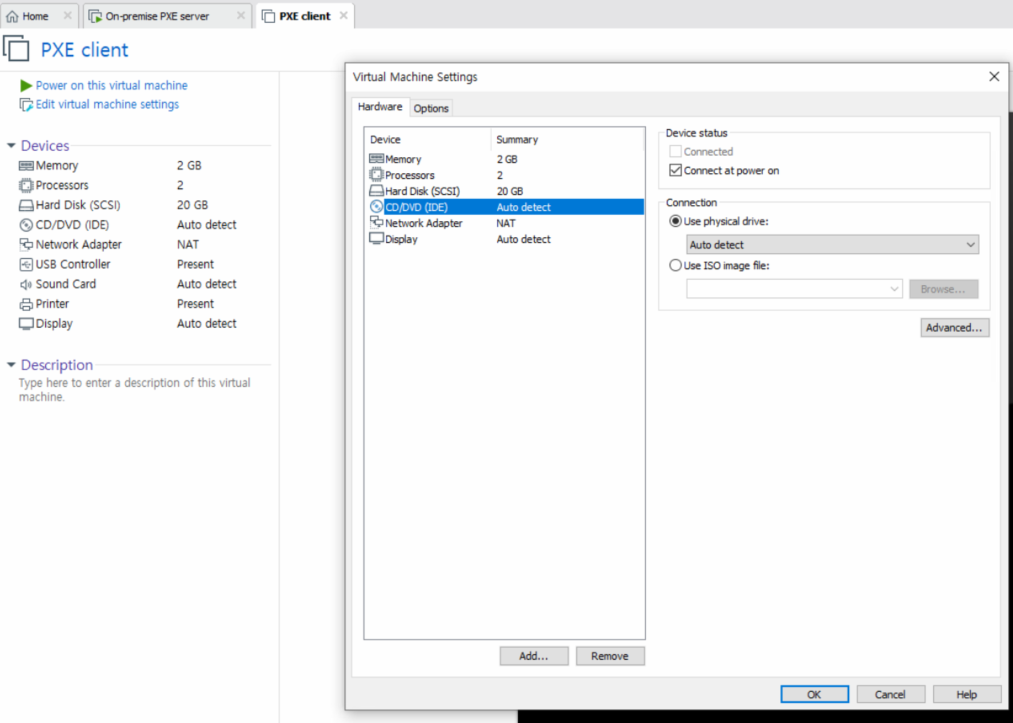Click the NAT value in Devices panel
The height and width of the screenshot is (723, 1013).
(x=188, y=245)
